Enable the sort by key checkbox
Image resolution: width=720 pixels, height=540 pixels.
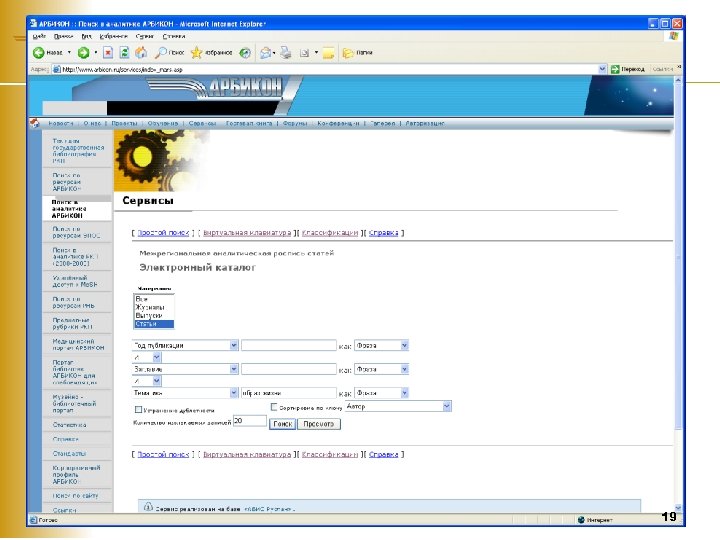(x=274, y=407)
